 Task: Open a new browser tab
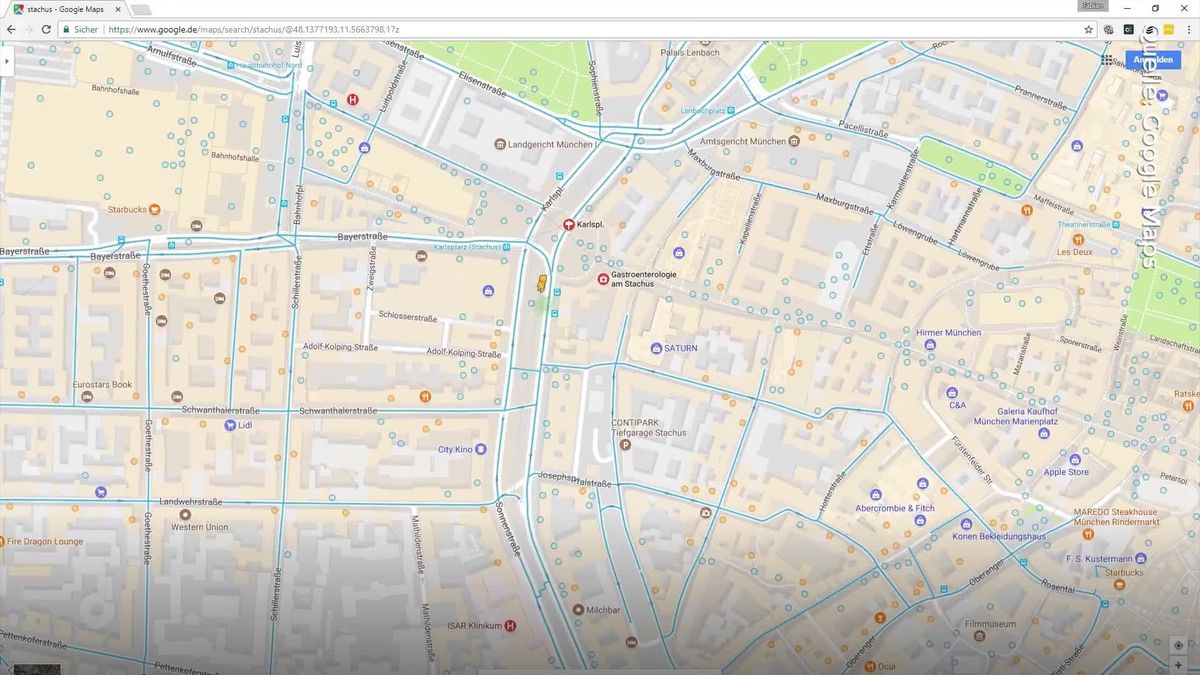click(141, 9)
